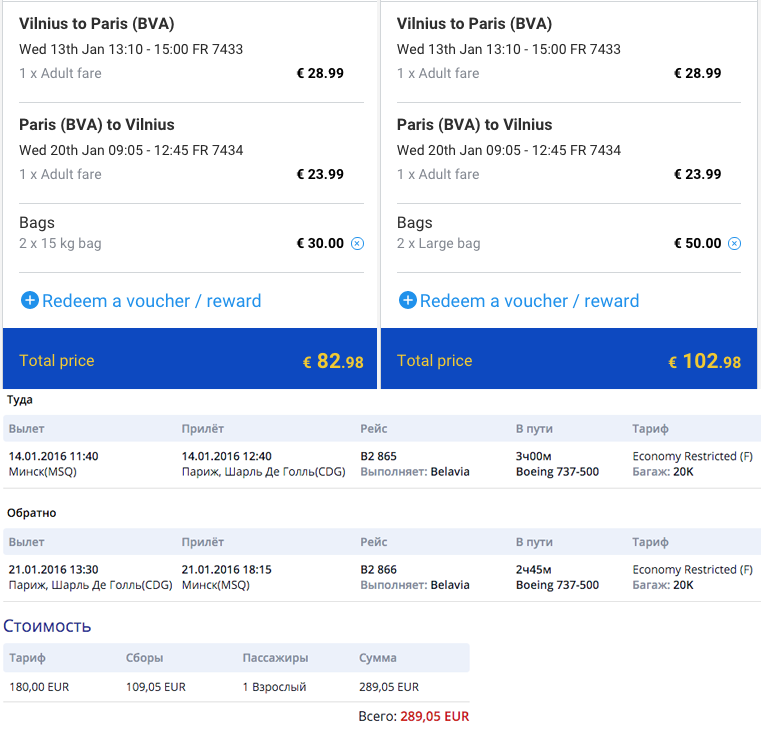The image size is (761, 729).
Task: Click the left Vilnius to Paris (BVA) heading
Action: tap(97, 24)
